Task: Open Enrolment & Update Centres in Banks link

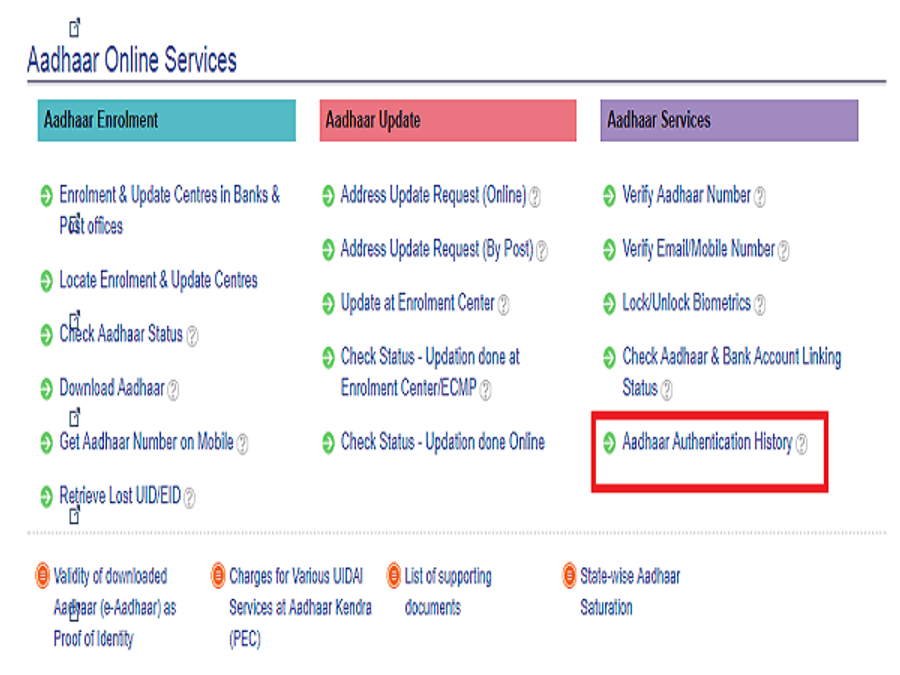Action: click(x=169, y=210)
